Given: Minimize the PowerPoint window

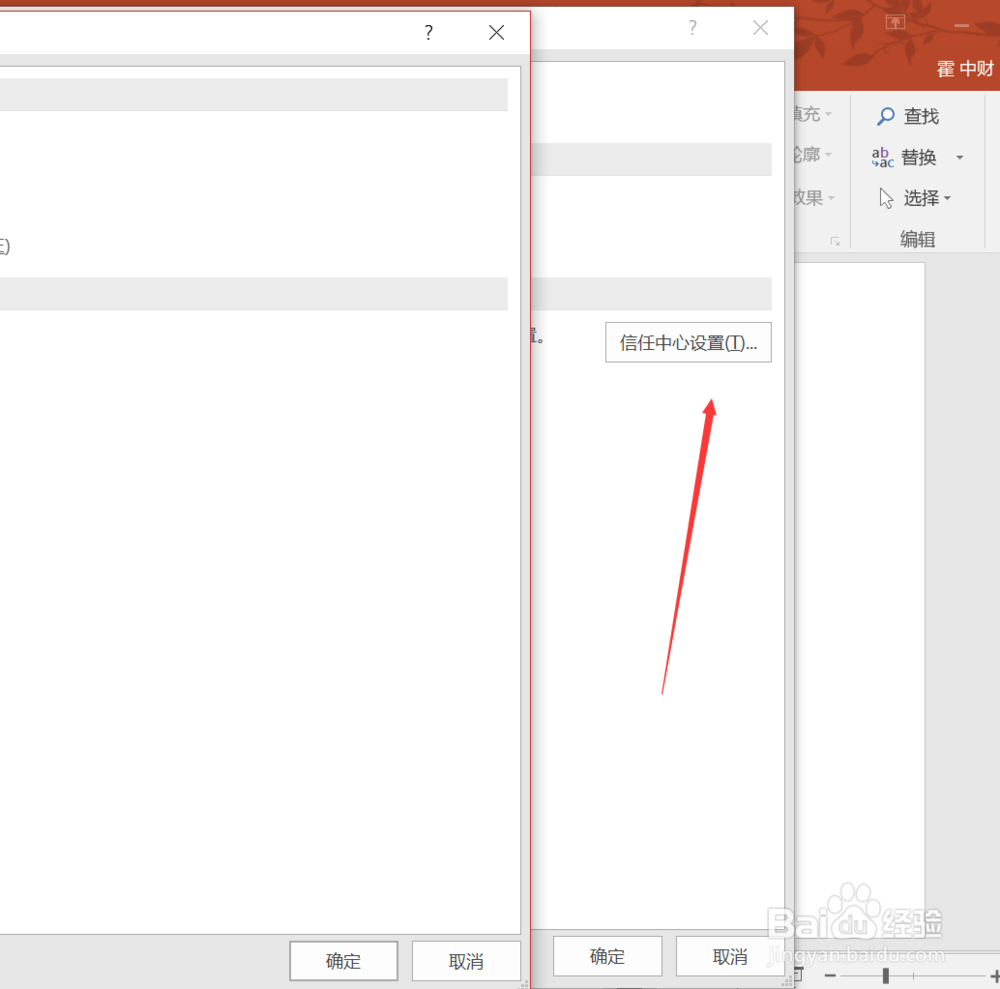Looking at the screenshot, I should [962, 26].
